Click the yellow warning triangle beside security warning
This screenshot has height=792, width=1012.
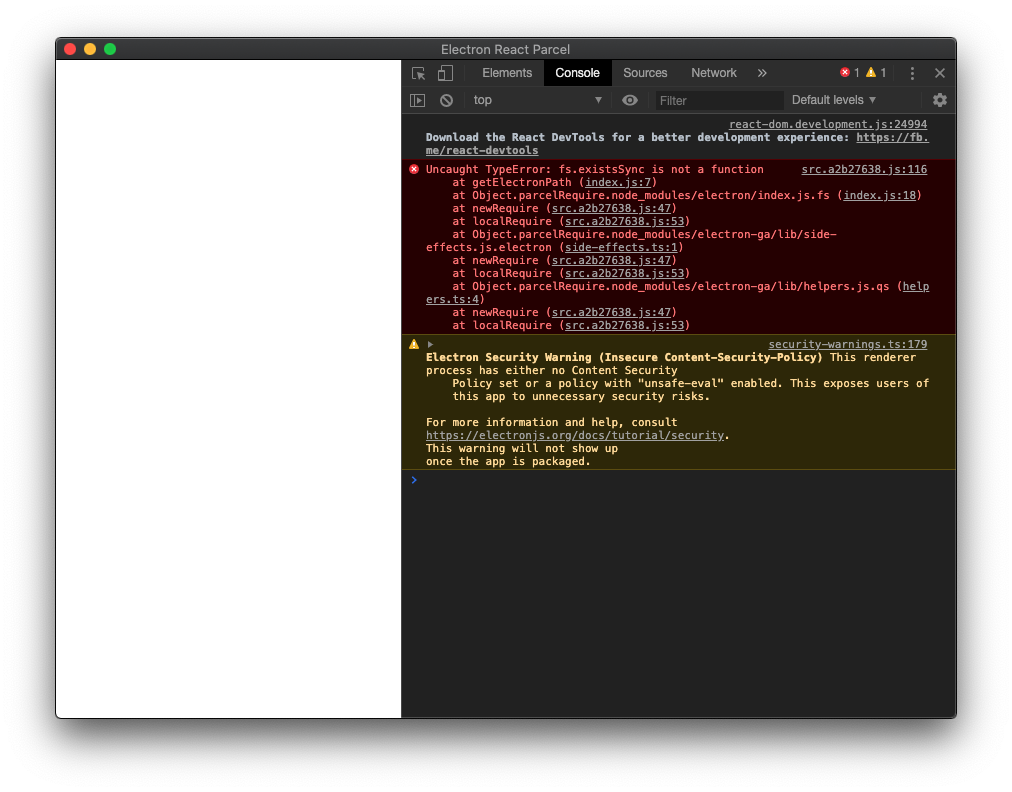[x=414, y=344]
